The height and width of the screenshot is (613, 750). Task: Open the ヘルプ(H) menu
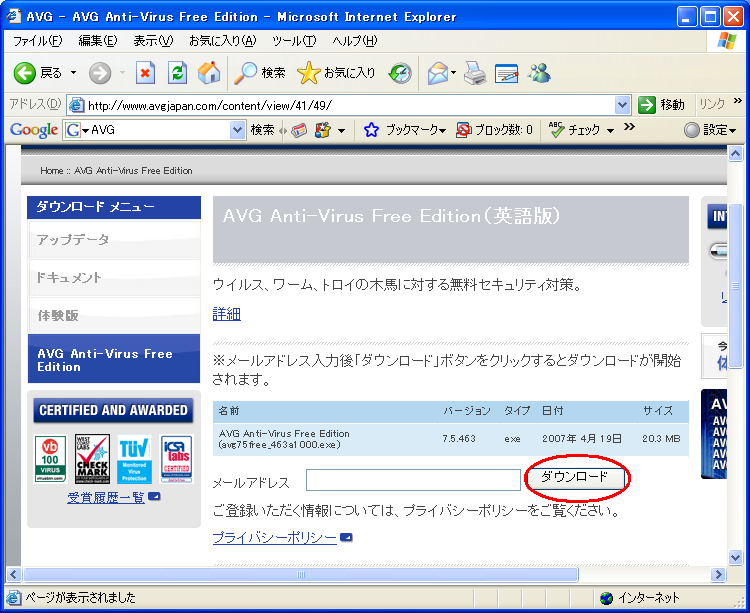click(354, 41)
